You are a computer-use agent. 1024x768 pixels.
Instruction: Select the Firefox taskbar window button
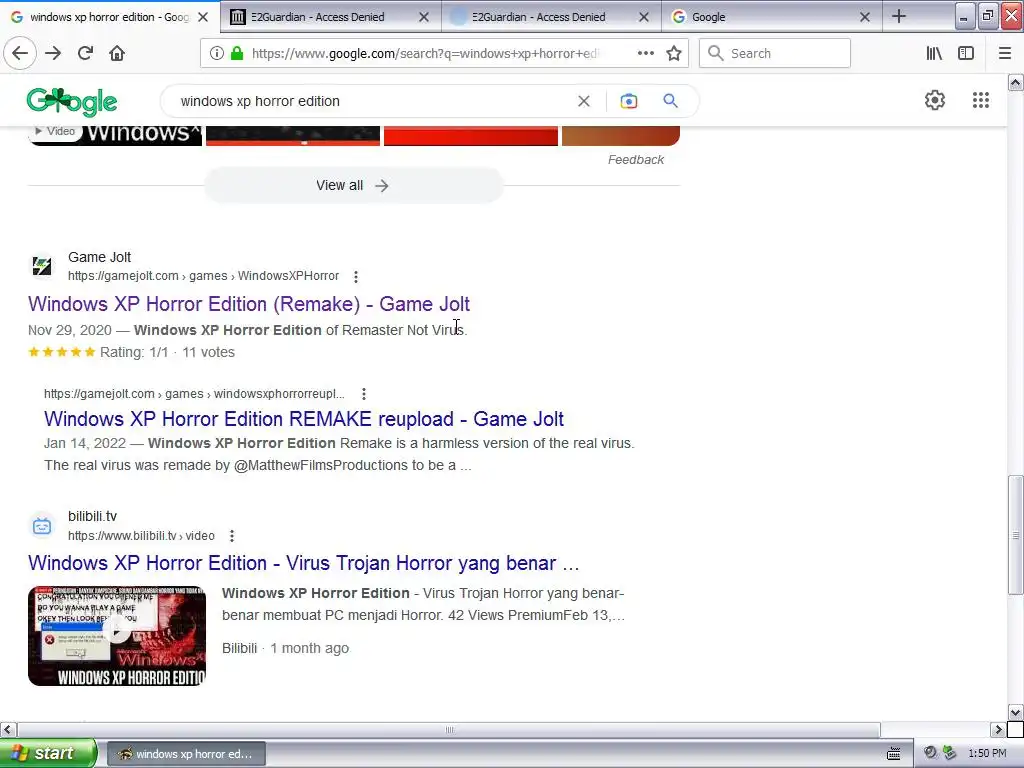click(x=185, y=754)
